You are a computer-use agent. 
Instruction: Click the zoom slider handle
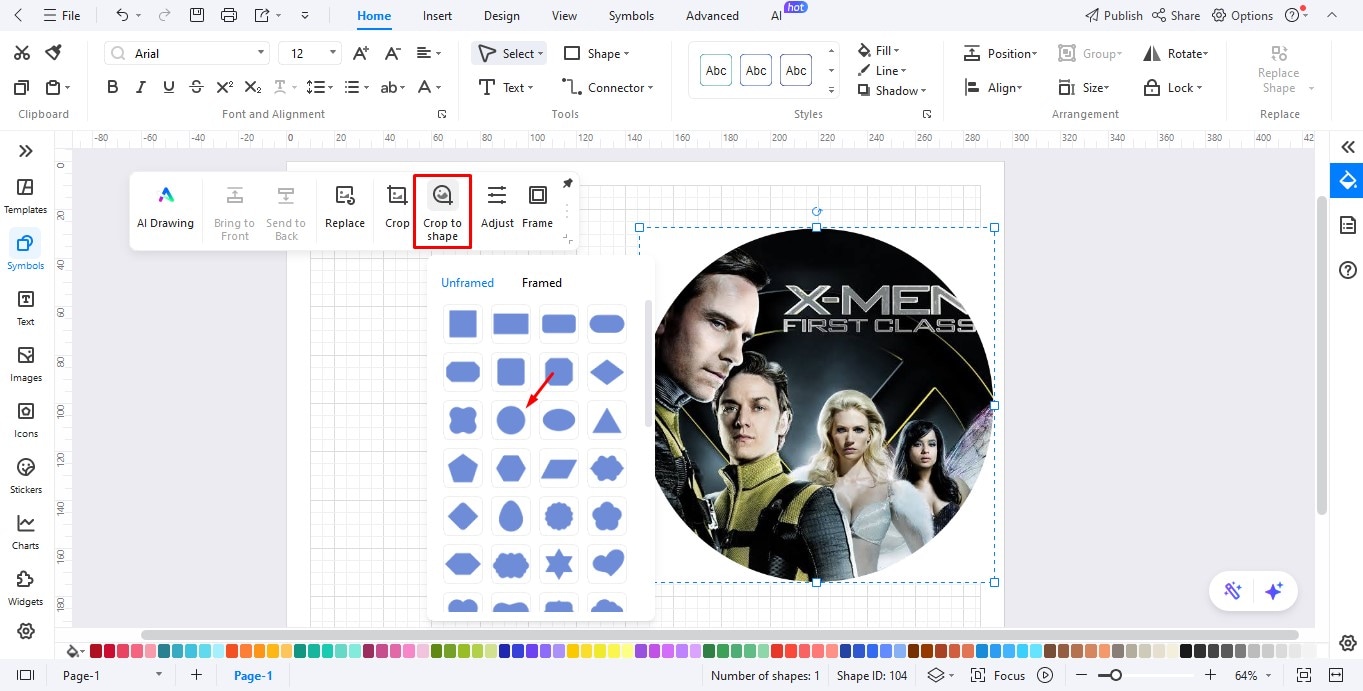[1115, 675]
